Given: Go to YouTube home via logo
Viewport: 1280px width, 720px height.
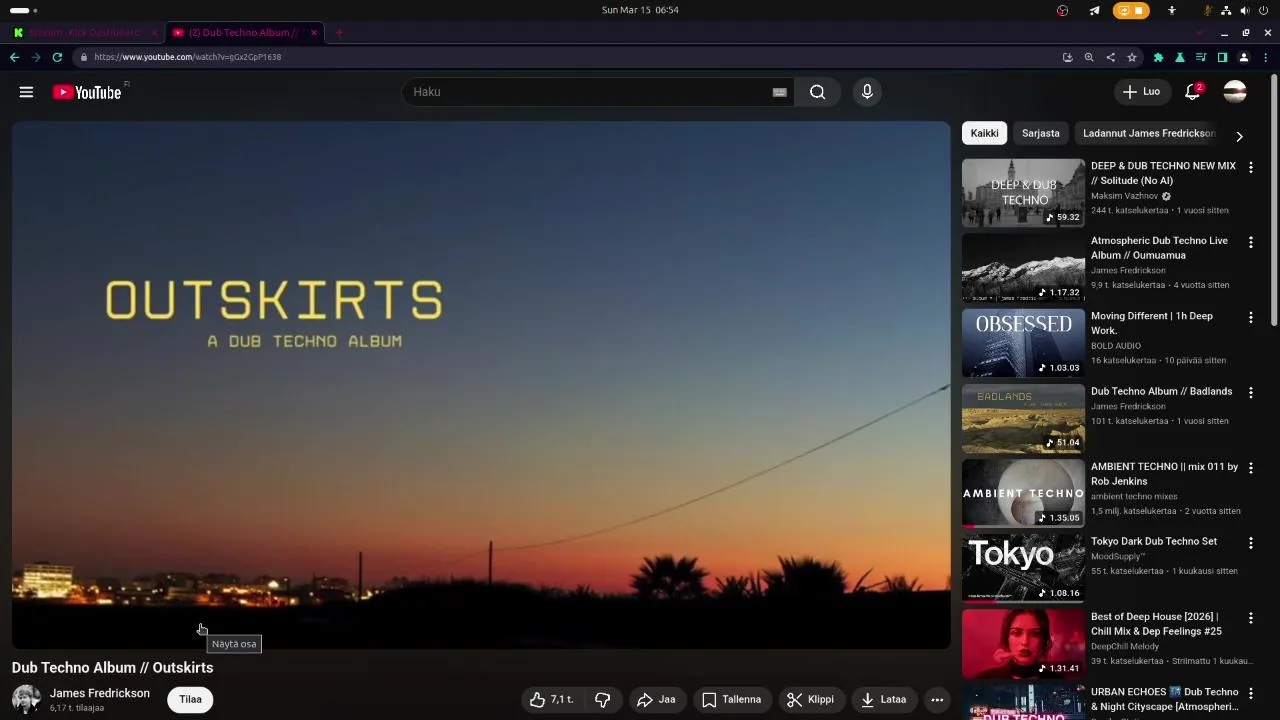Looking at the screenshot, I should point(87,92).
